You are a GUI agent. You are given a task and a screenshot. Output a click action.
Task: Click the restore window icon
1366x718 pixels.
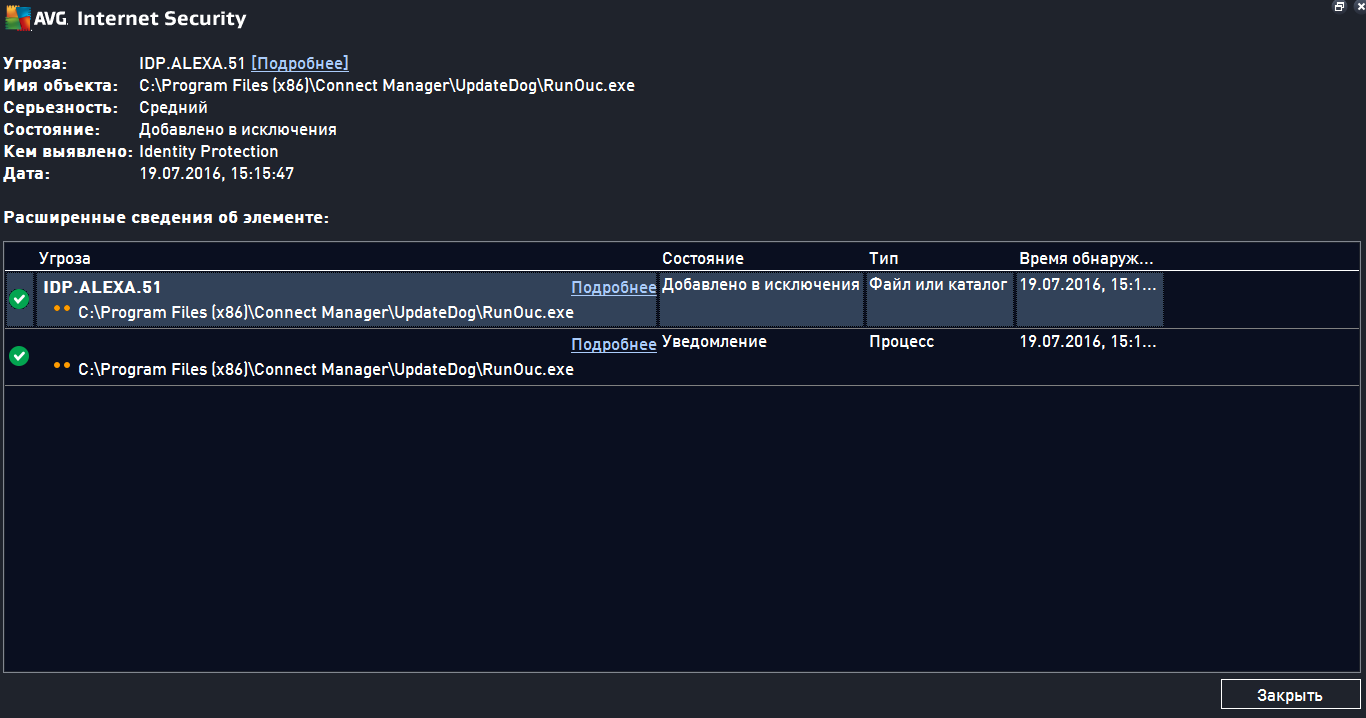1339,6
